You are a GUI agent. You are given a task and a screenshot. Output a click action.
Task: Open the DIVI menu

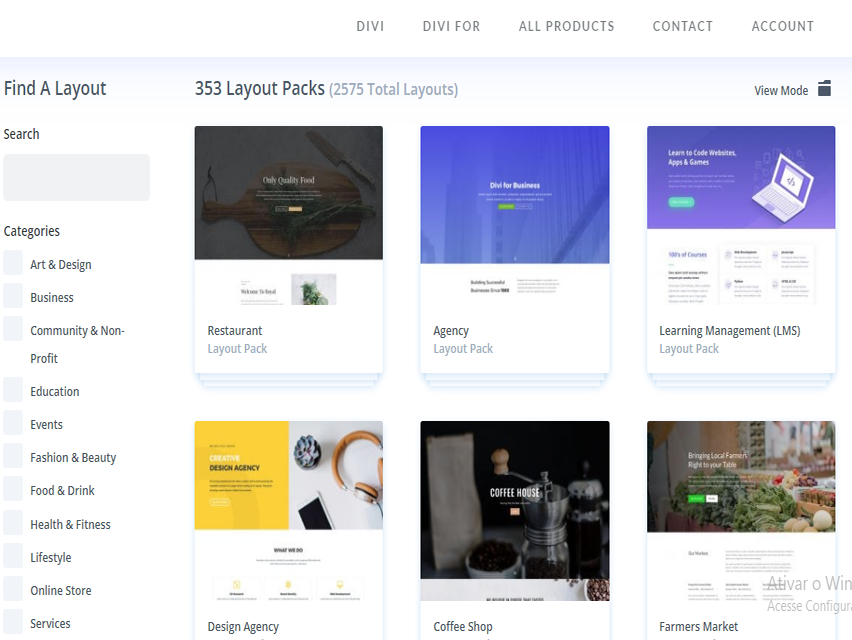click(x=370, y=26)
